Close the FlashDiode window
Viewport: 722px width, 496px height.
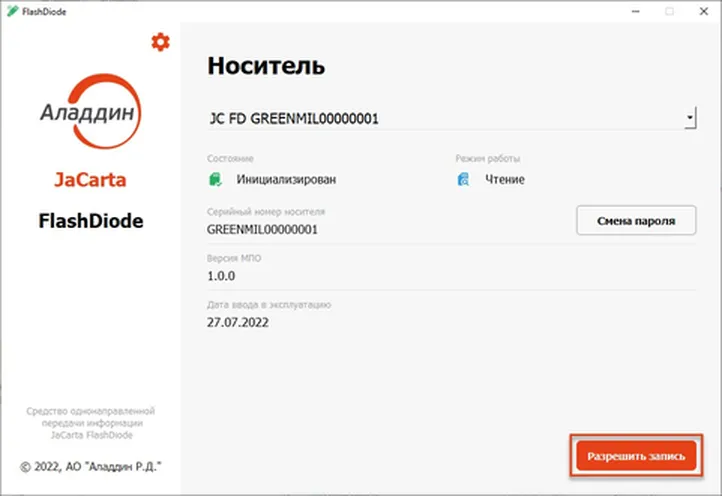point(704,12)
